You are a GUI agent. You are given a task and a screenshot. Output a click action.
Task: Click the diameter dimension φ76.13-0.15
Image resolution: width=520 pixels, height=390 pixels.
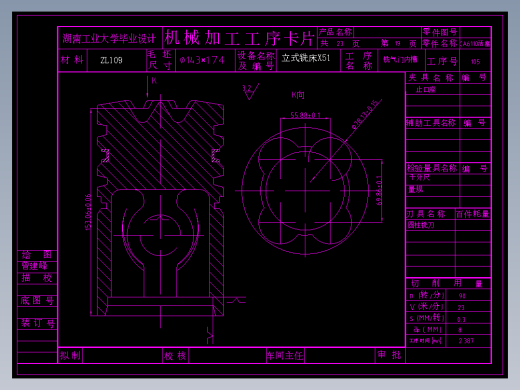click(364, 114)
